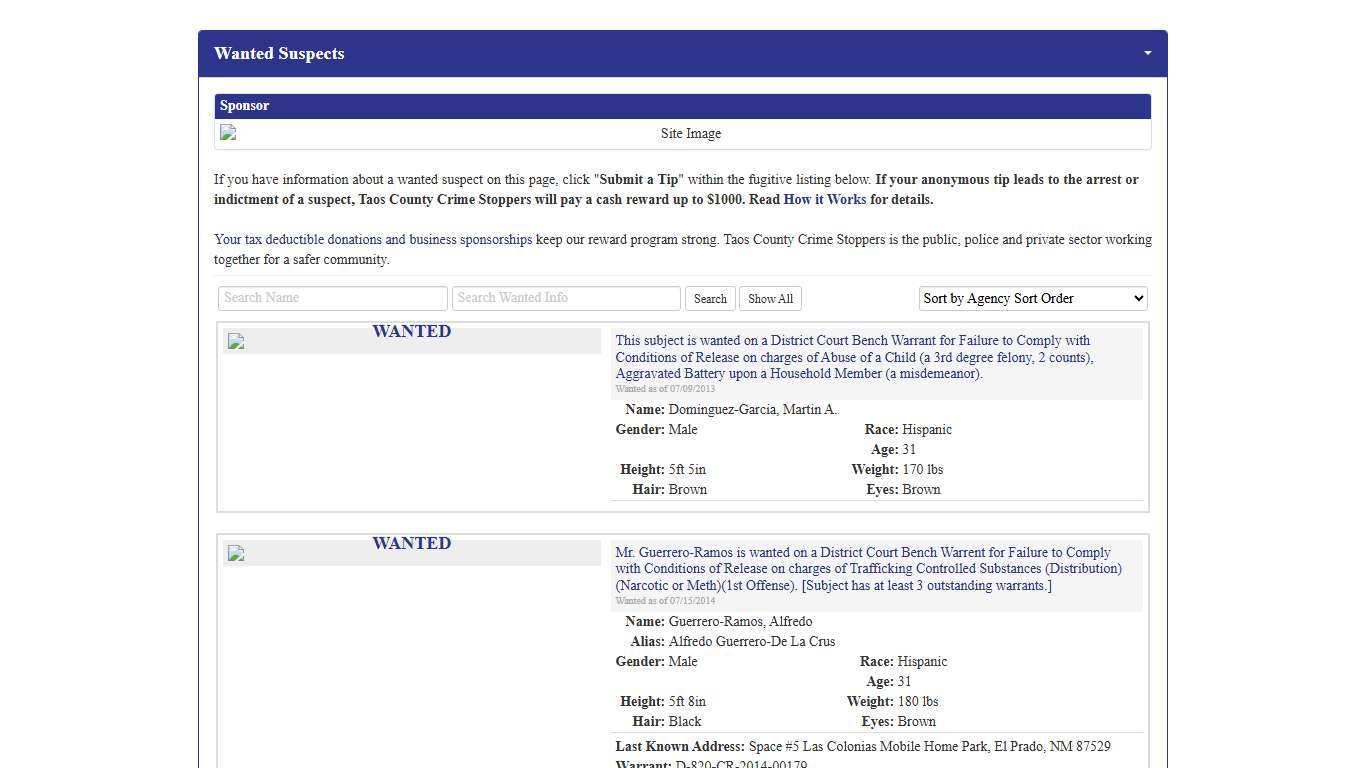1366x768 pixels.
Task: Focus the Search Name field
Action: pyautogui.click(x=332, y=298)
